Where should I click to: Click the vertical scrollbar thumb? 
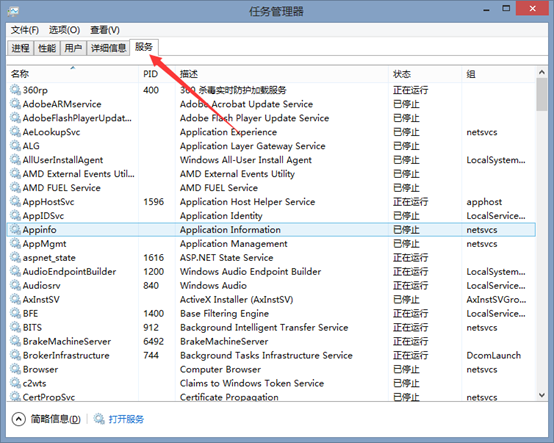pyautogui.click(x=542, y=95)
